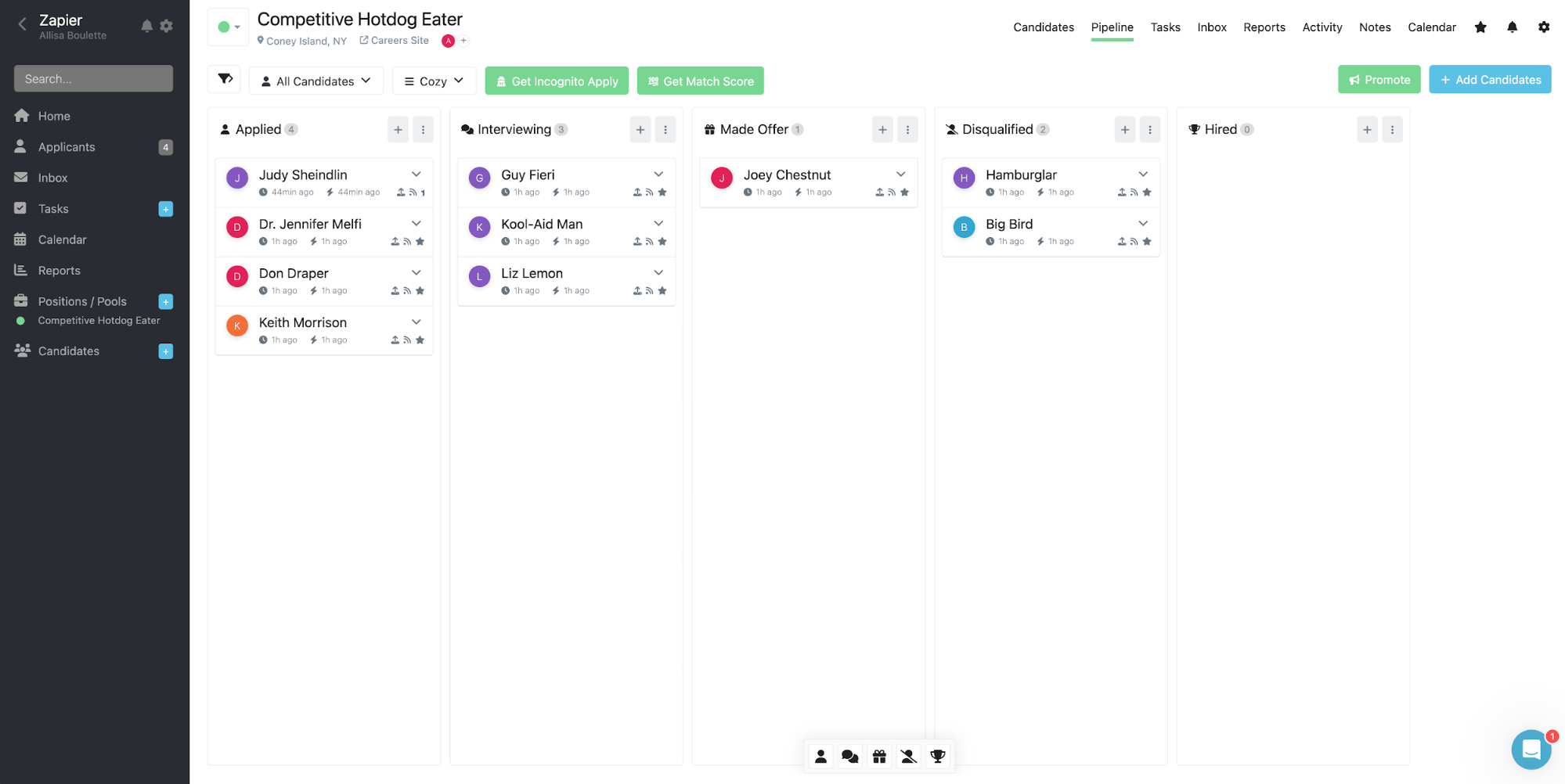Expand Guy Fieri's candidate card chevron
This screenshot has width=1565, height=784.
click(658, 174)
